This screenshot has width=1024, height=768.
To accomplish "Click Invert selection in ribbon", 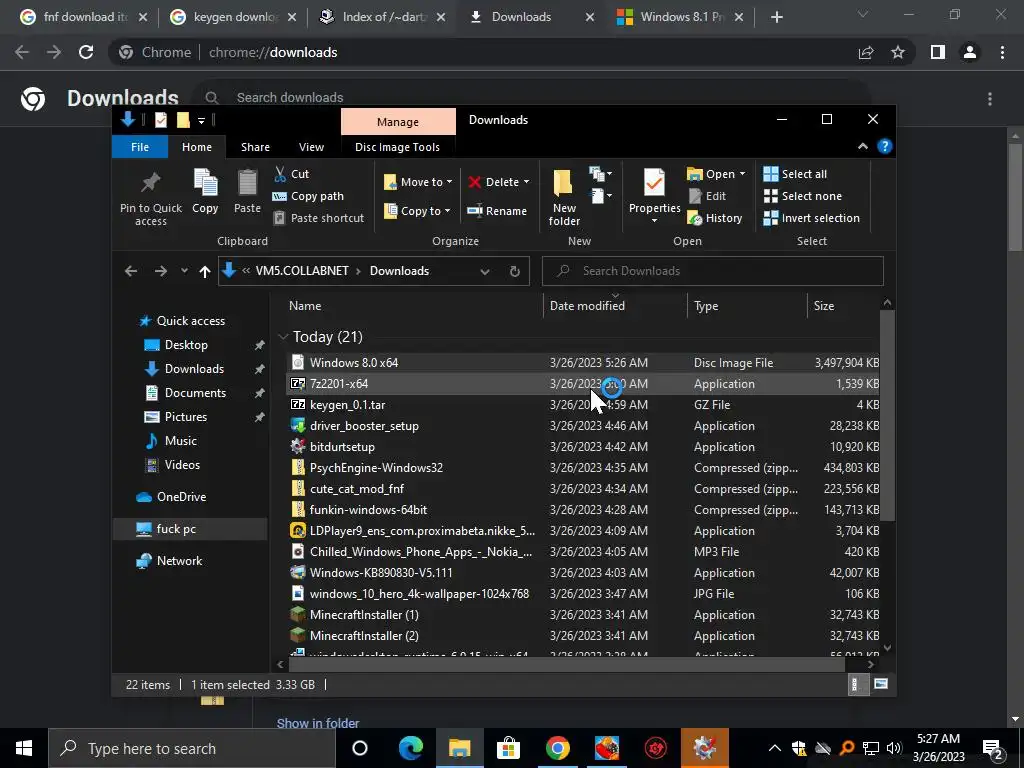I will click(x=812, y=218).
